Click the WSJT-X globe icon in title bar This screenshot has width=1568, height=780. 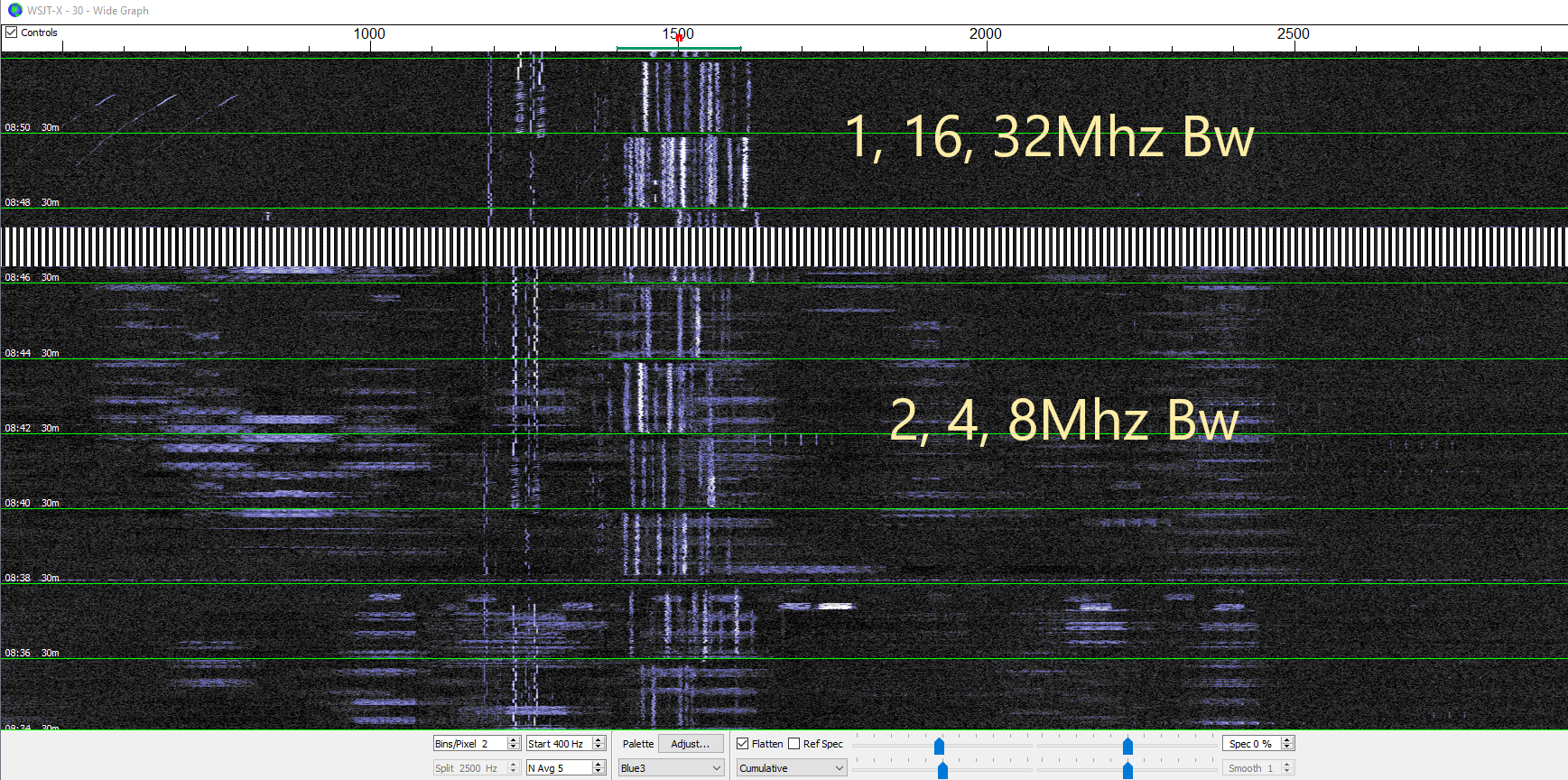point(14,10)
